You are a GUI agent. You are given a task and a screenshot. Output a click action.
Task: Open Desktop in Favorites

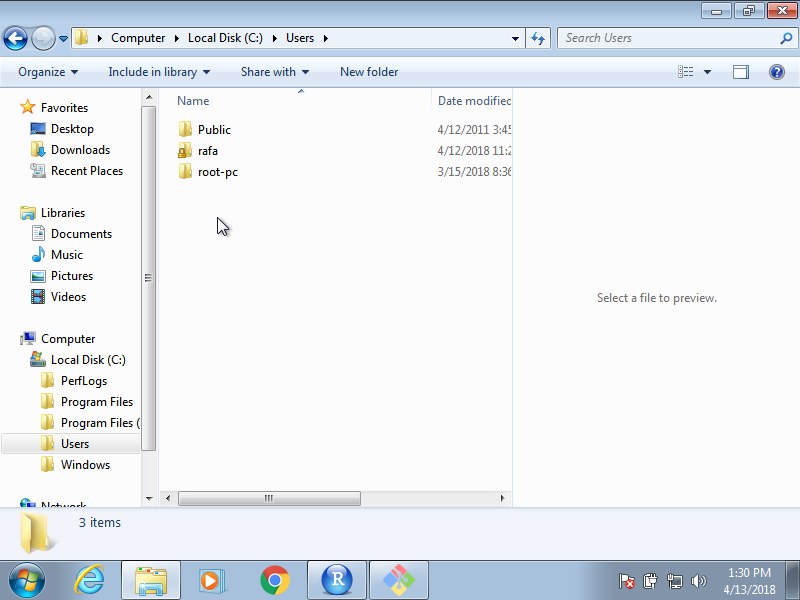tap(72, 129)
